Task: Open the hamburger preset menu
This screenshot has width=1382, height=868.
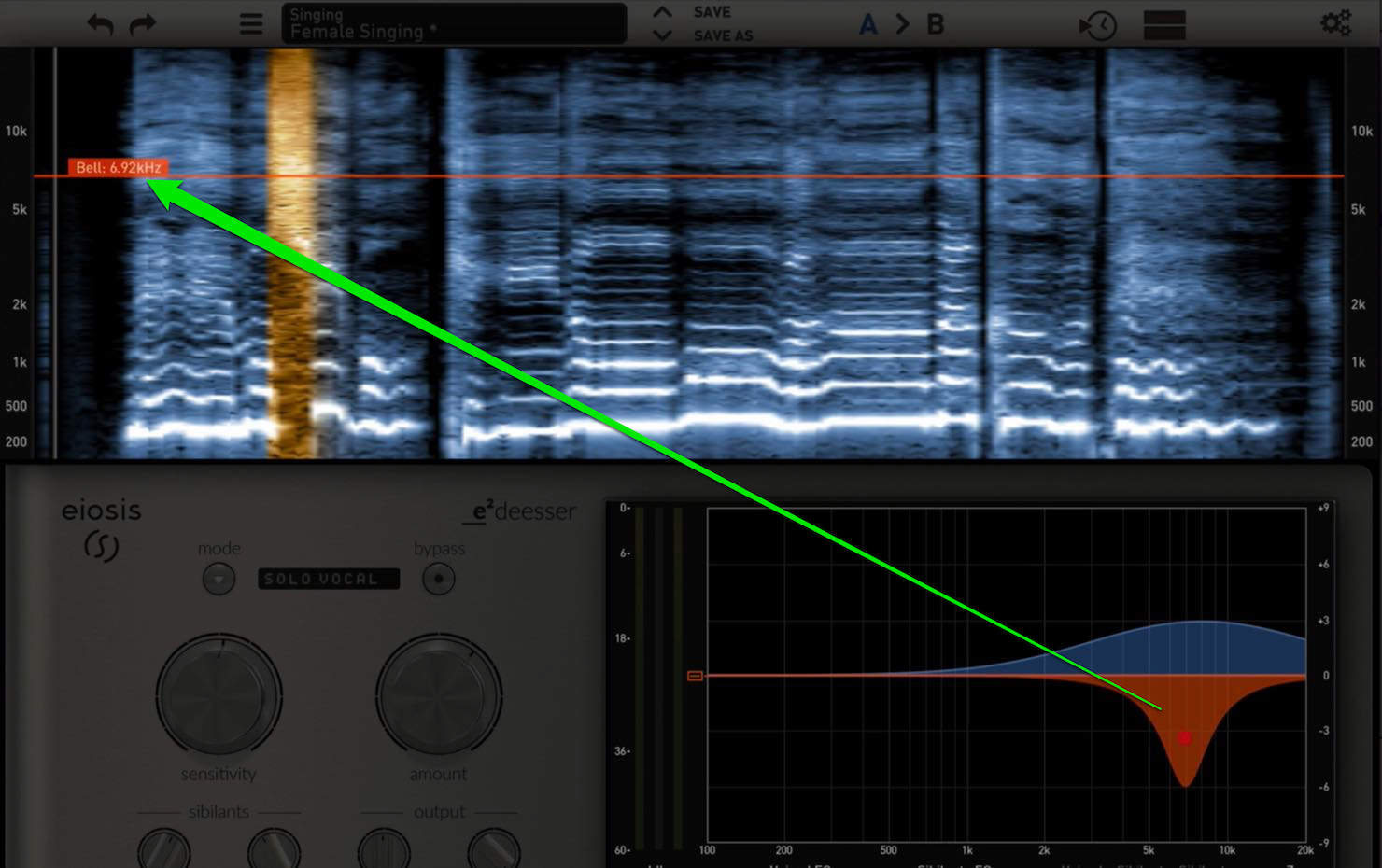Action: 251,23
